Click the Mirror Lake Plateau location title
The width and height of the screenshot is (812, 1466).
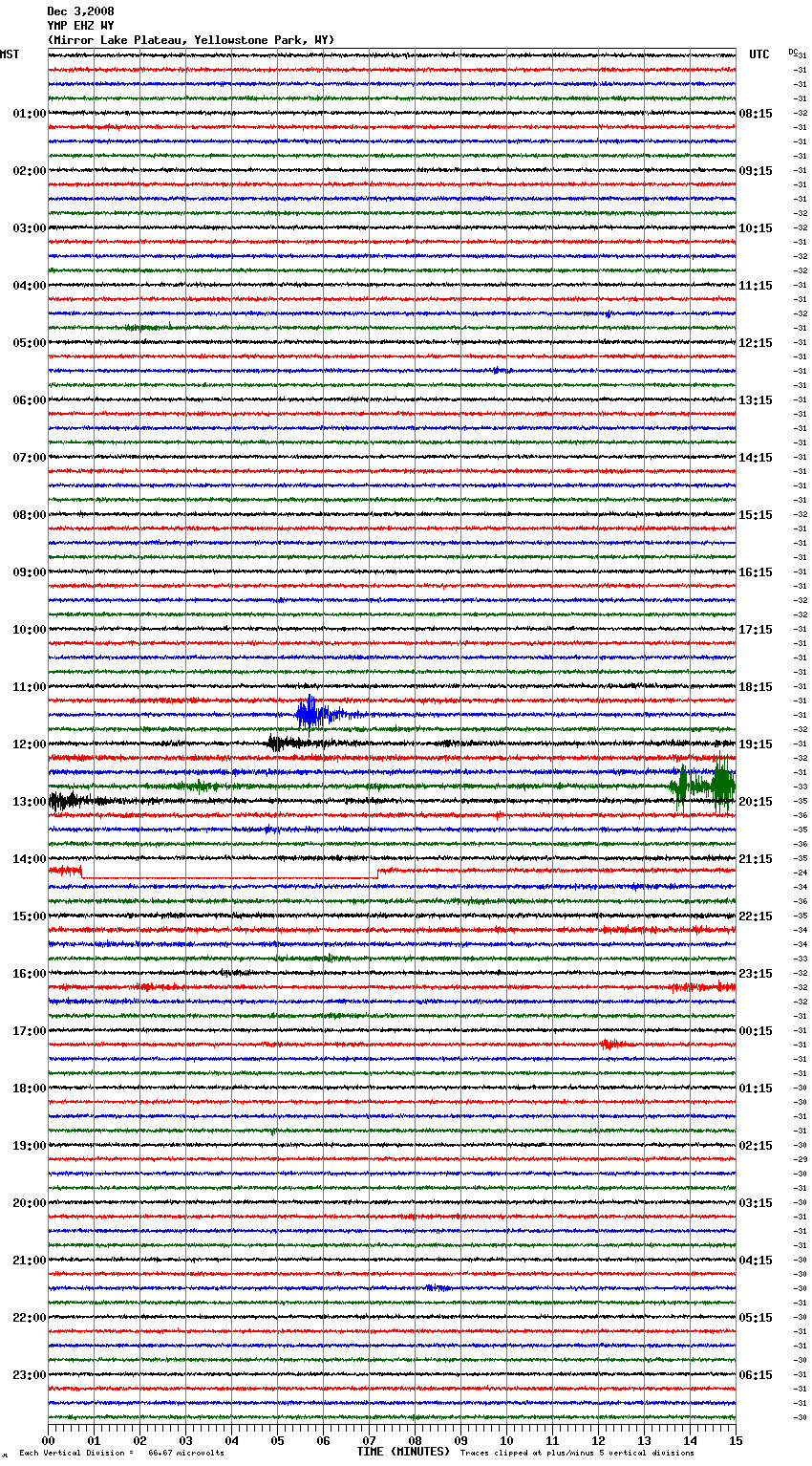(191, 40)
